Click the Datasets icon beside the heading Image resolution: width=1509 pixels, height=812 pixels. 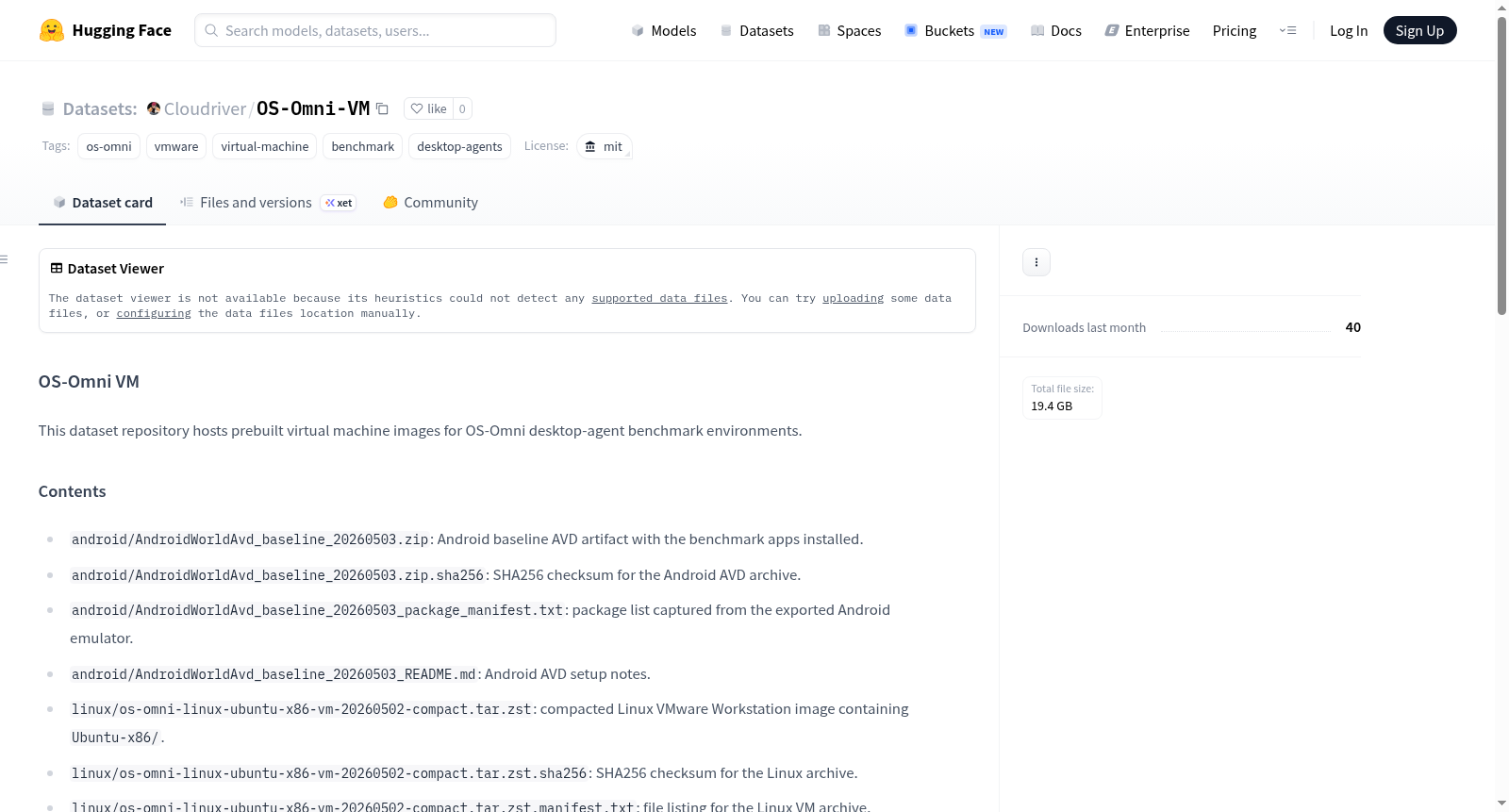point(48,109)
